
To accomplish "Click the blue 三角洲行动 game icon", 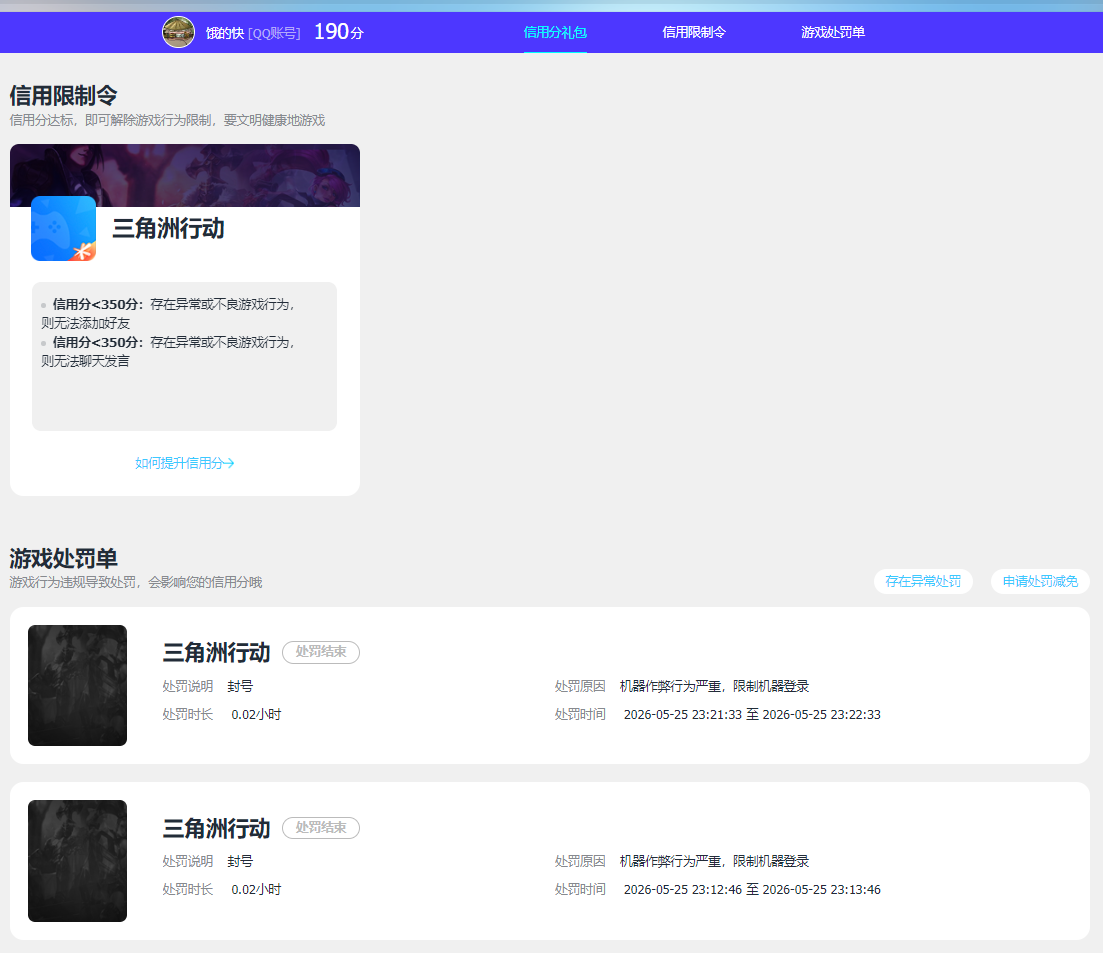I will pyautogui.click(x=63, y=229).
